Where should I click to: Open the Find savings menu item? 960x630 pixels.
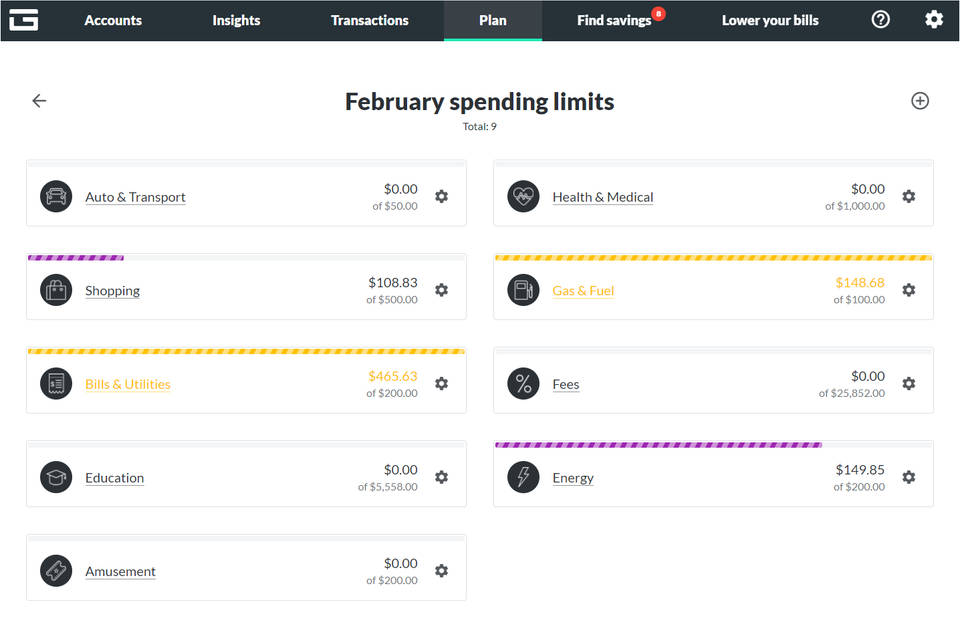point(613,20)
